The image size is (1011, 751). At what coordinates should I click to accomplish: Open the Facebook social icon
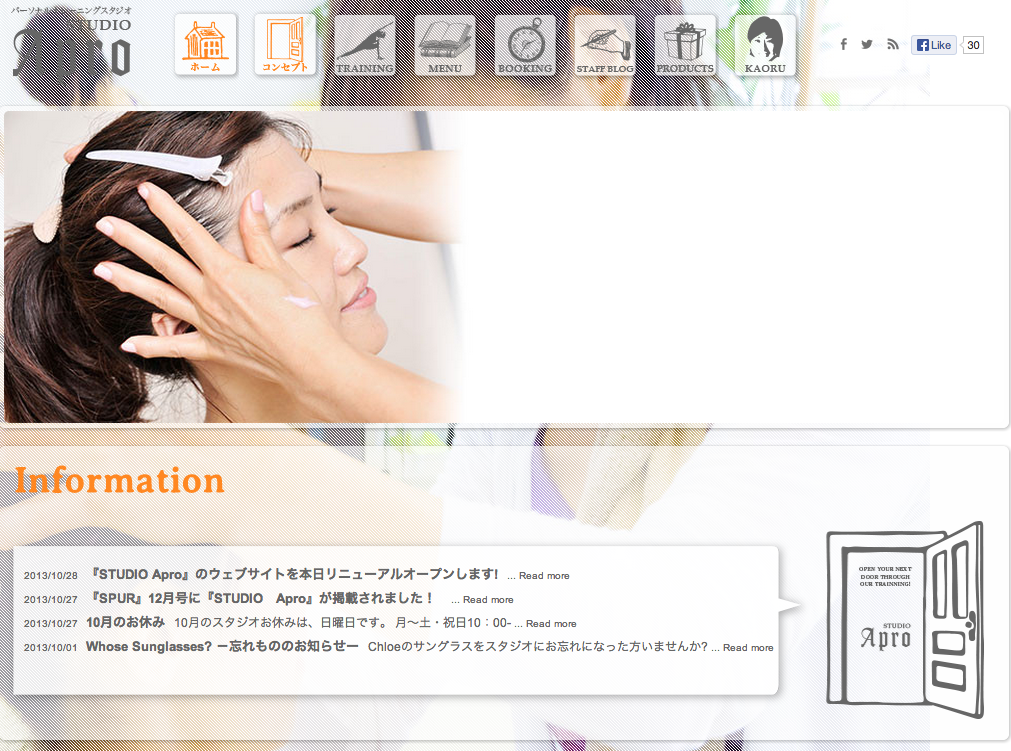click(x=843, y=44)
